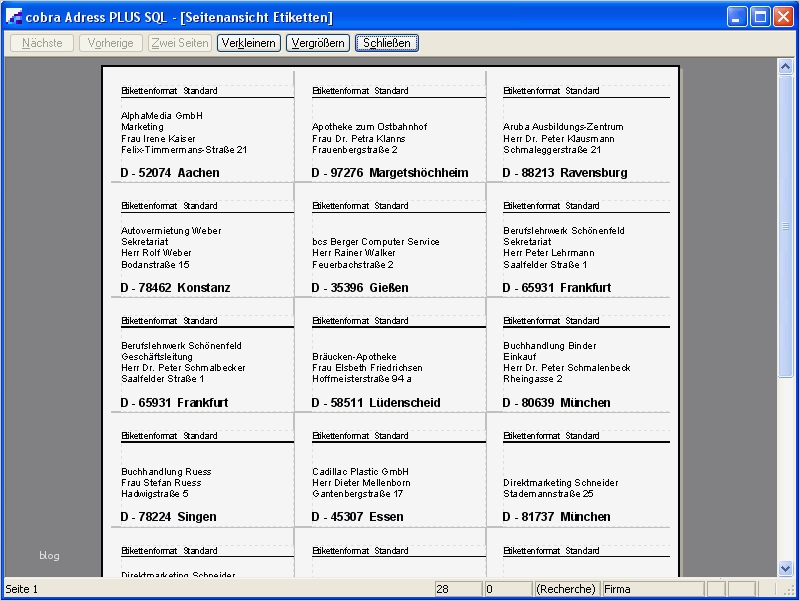Click 'Hoffmeisterstraße 94 a' text
Image resolution: width=800 pixels, height=601 pixels.
coord(362,379)
